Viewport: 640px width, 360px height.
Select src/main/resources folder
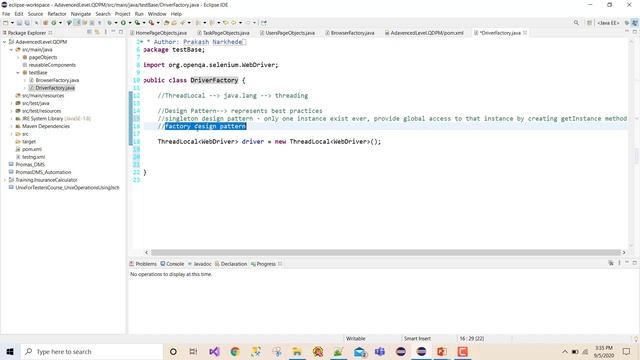click(x=43, y=96)
